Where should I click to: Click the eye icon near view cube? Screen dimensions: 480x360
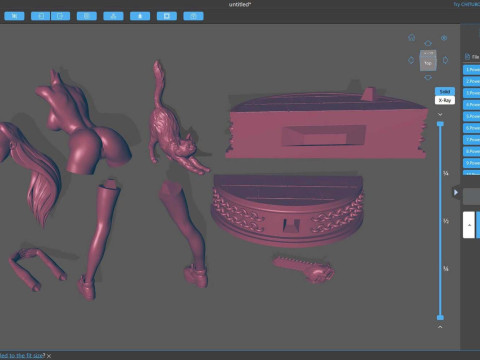tap(444, 38)
